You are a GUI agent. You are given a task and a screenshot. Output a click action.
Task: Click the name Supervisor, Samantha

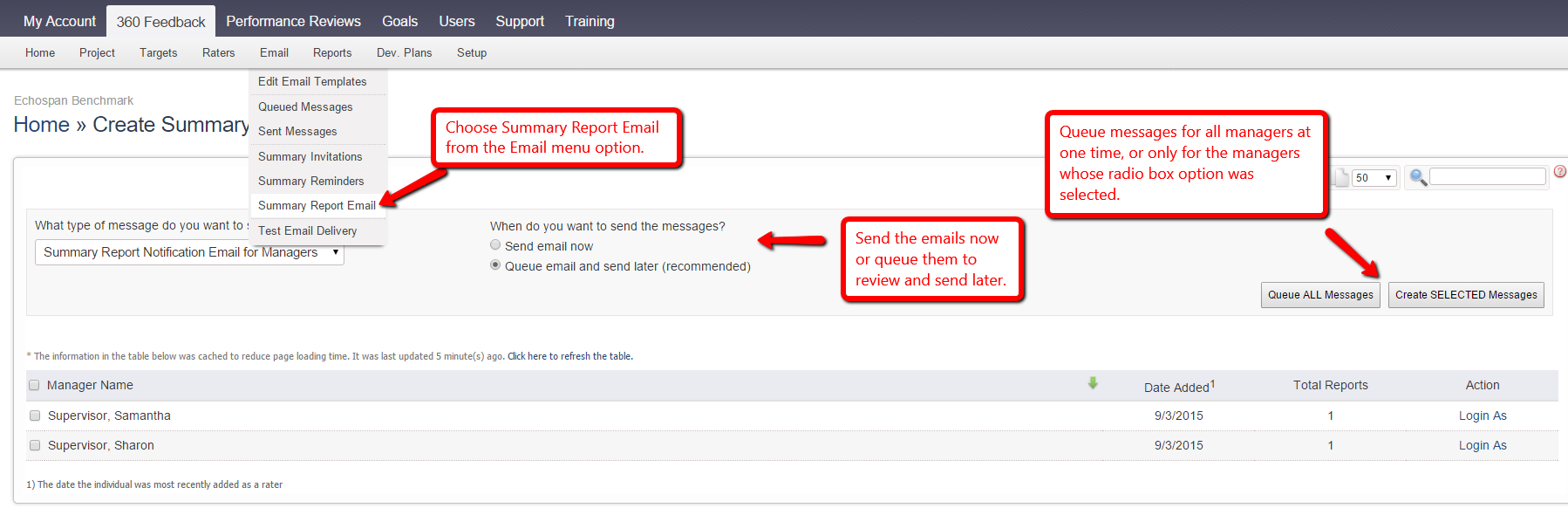click(x=109, y=415)
